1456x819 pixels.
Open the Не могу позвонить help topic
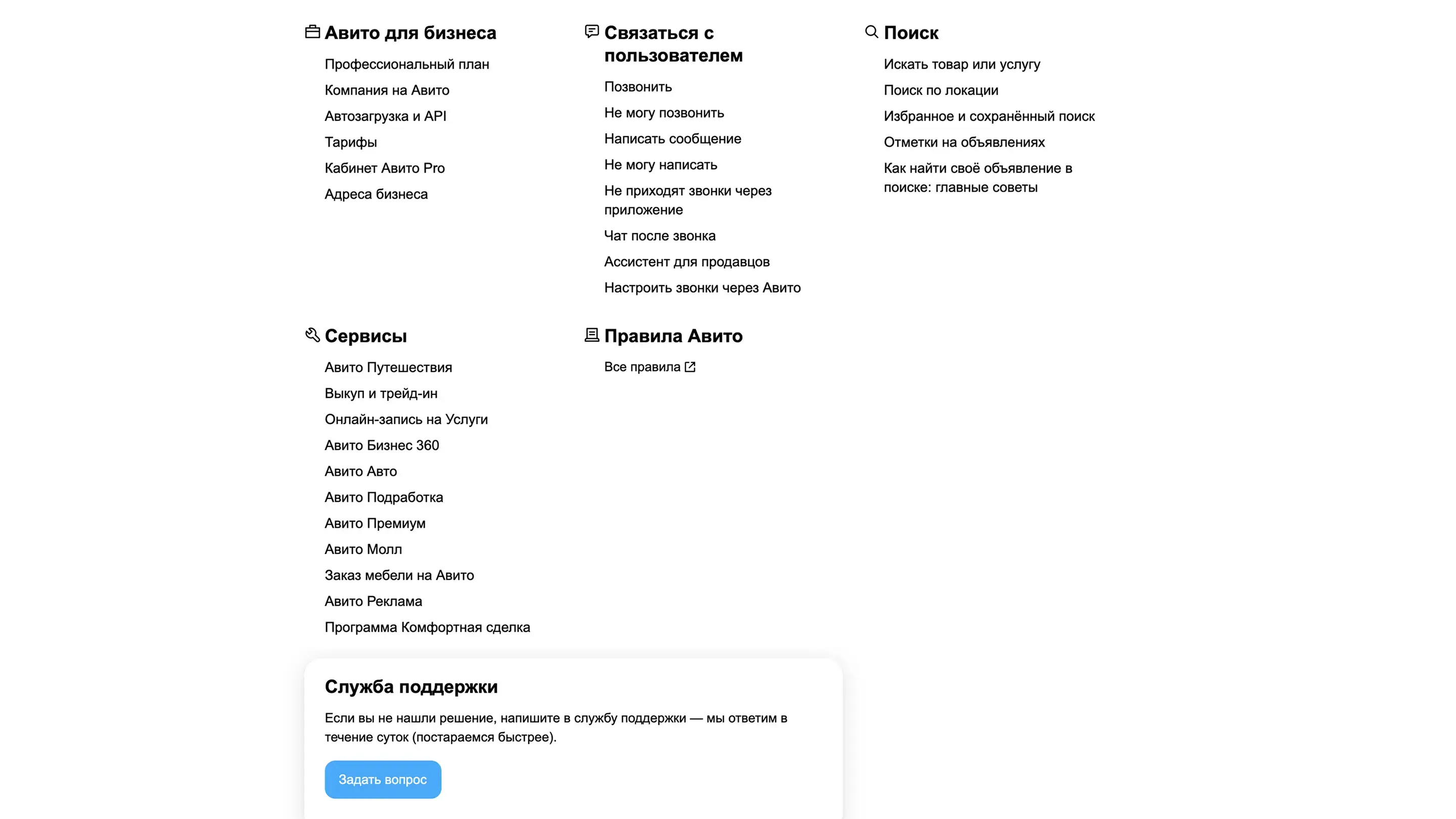click(x=664, y=113)
